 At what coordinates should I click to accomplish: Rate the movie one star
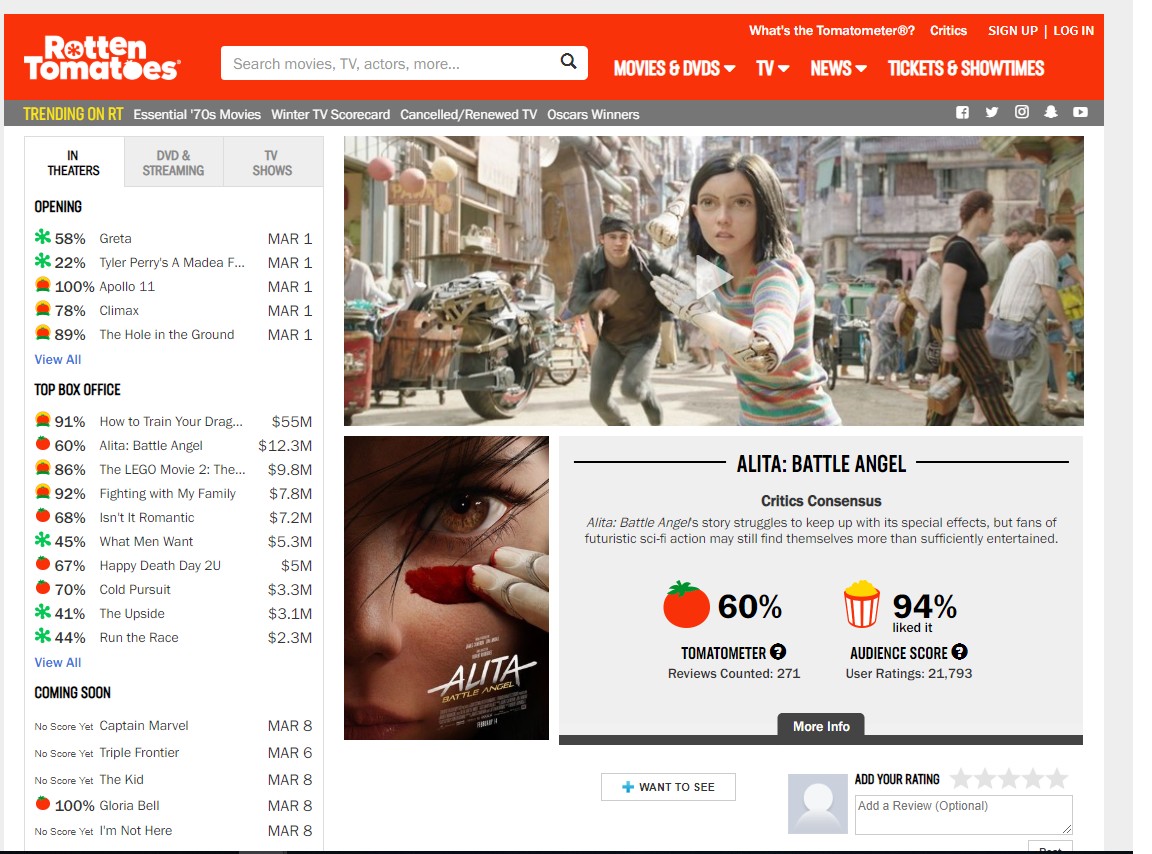pos(961,778)
